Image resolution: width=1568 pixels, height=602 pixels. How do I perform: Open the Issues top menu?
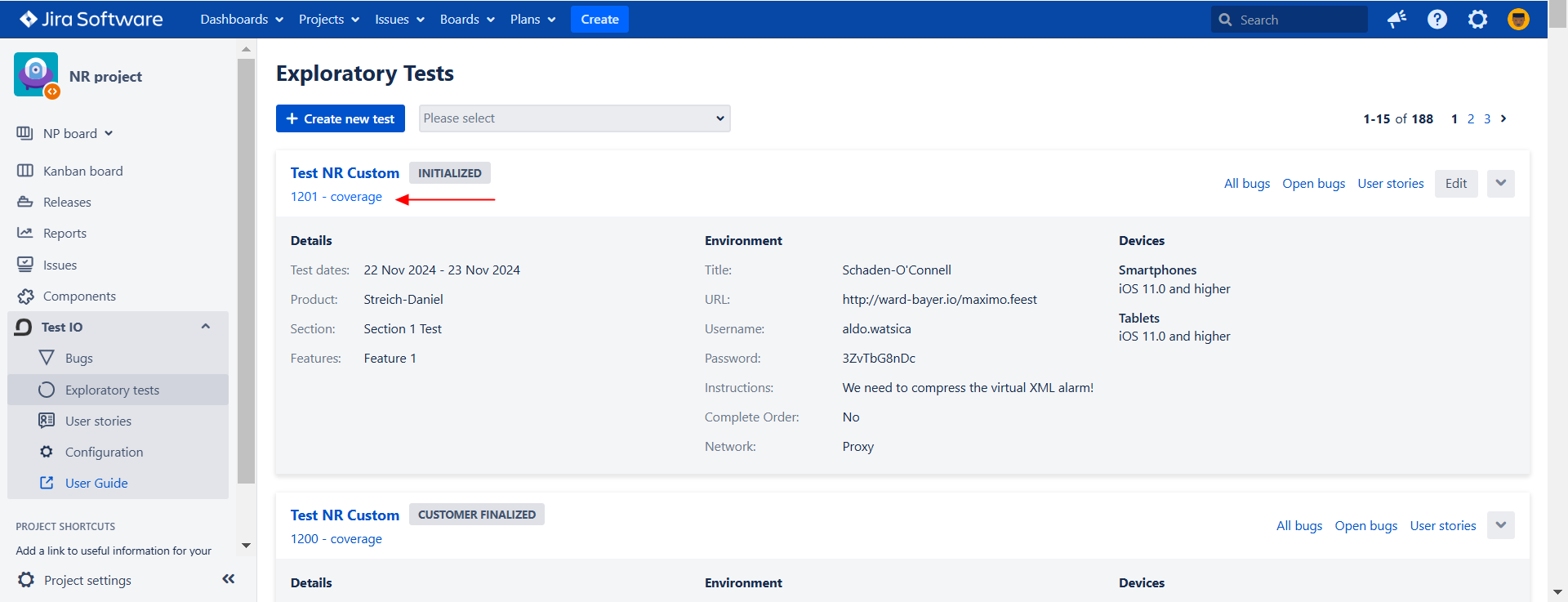click(400, 19)
